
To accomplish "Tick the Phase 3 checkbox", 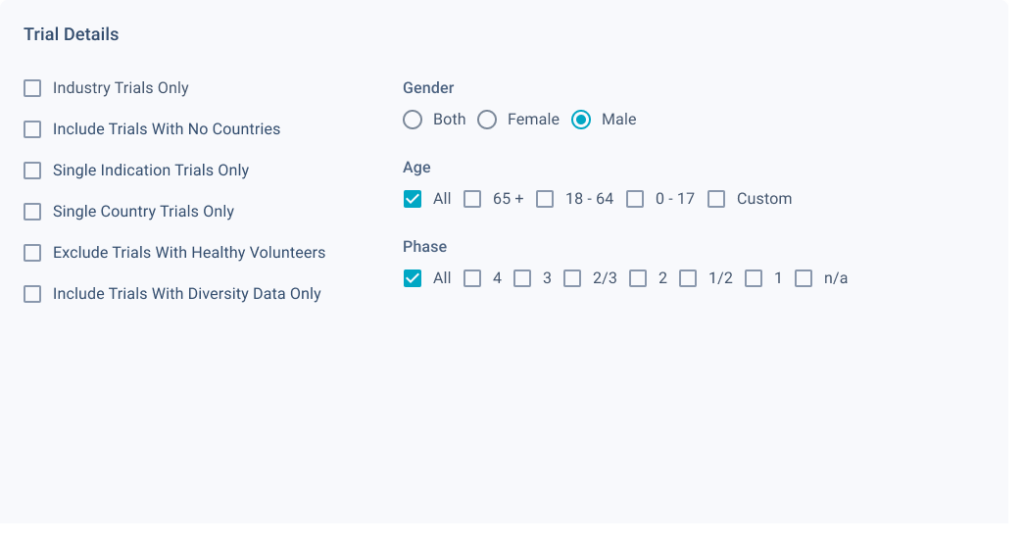I will 522,278.
